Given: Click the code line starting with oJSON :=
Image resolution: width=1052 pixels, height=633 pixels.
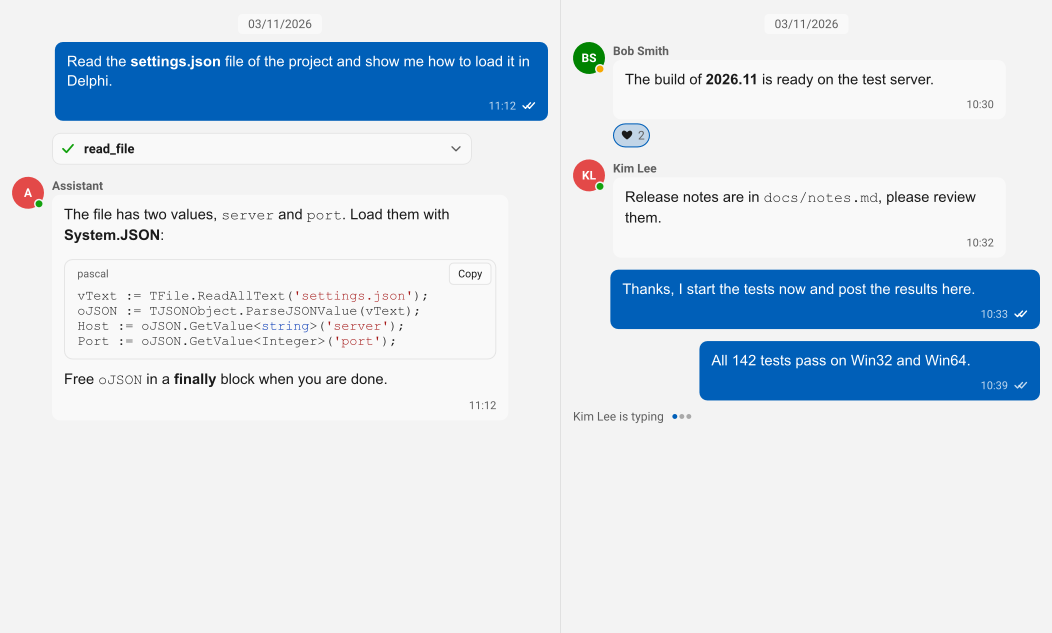Looking at the screenshot, I should [248, 311].
